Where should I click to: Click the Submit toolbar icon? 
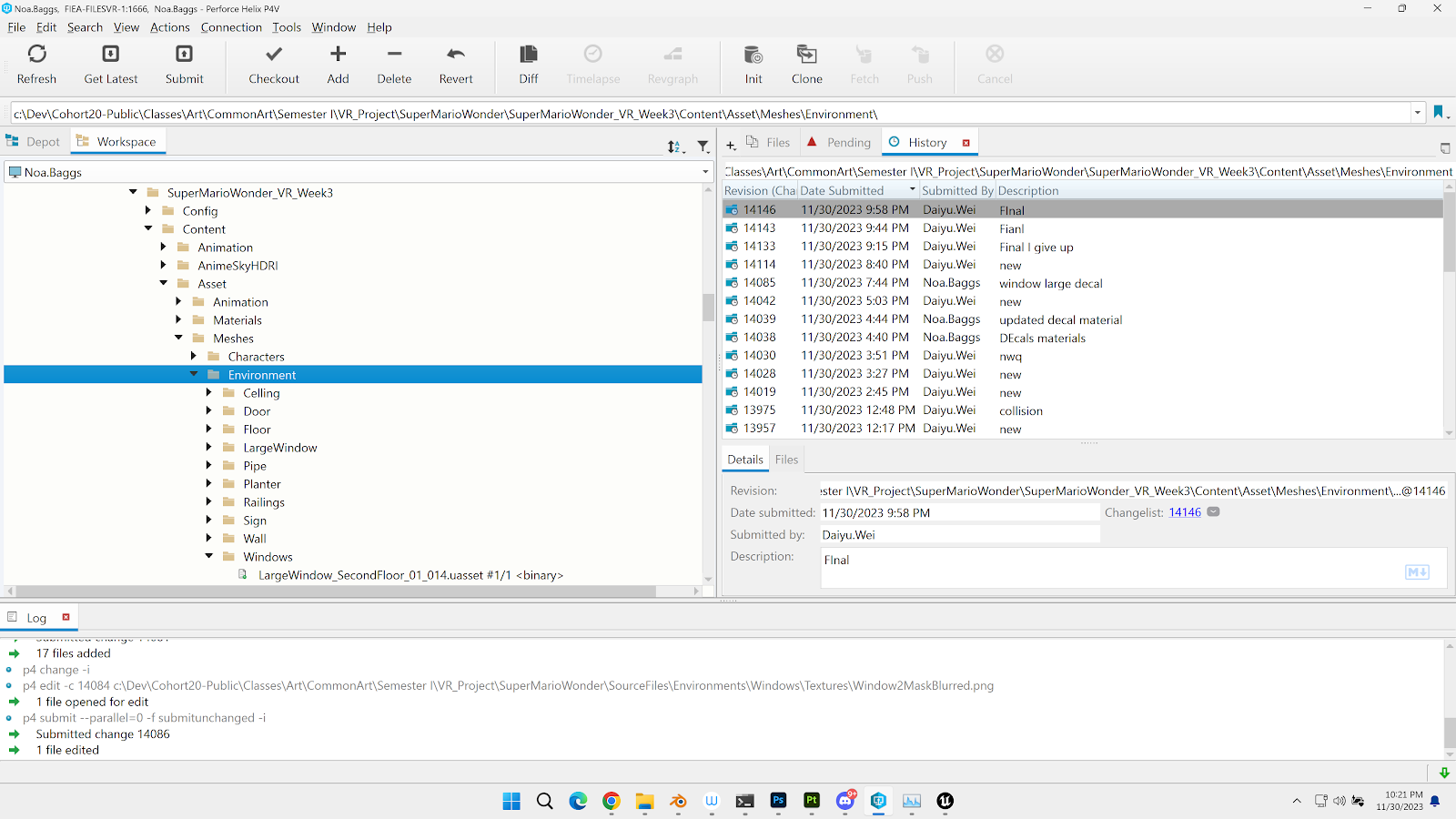[185, 55]
